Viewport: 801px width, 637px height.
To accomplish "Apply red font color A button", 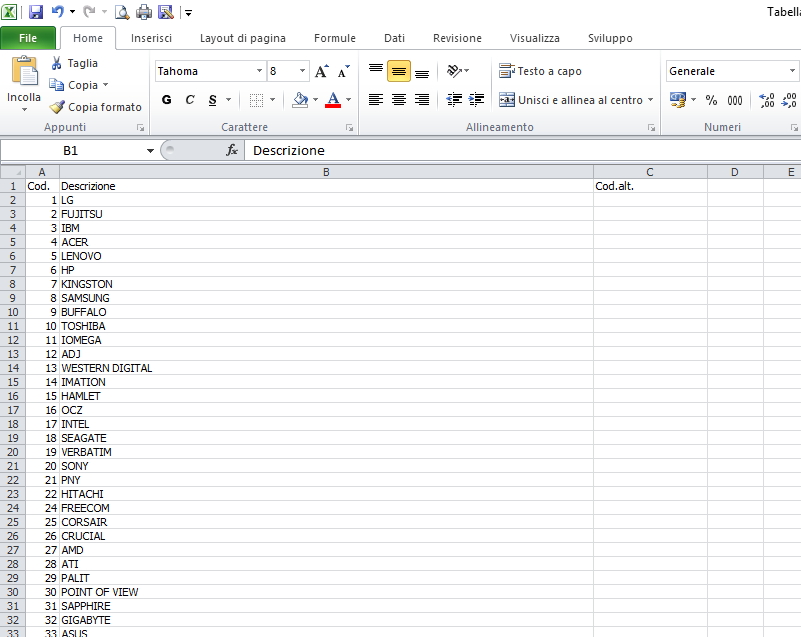I will 333,100.
